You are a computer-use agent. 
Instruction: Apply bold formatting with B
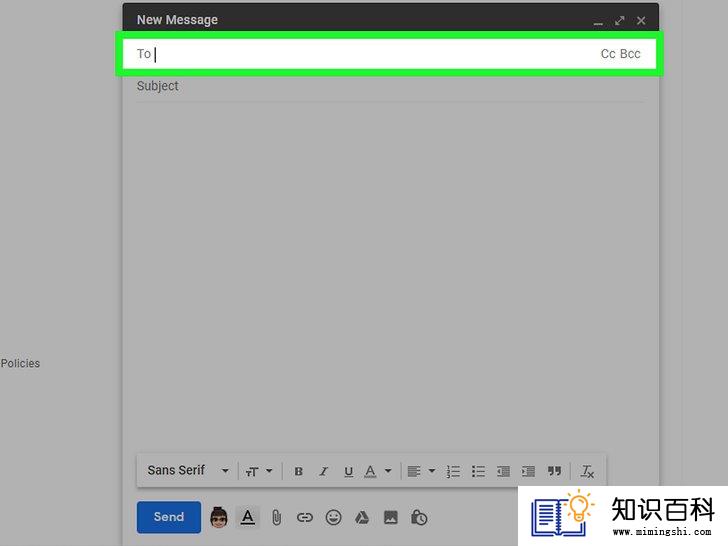[x=299, y=471]
